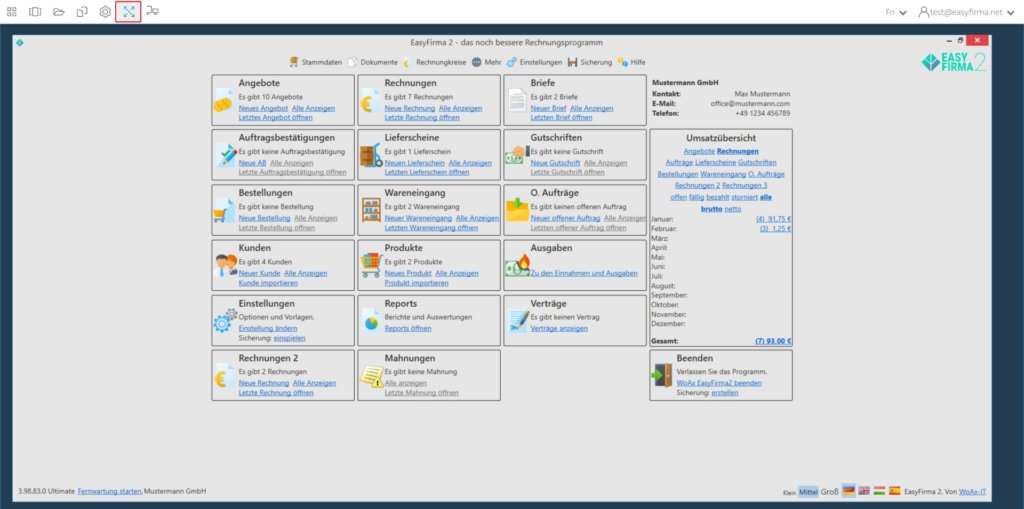Open the Hilfe menu
The image size is (1024, 509).
point(632,62)
